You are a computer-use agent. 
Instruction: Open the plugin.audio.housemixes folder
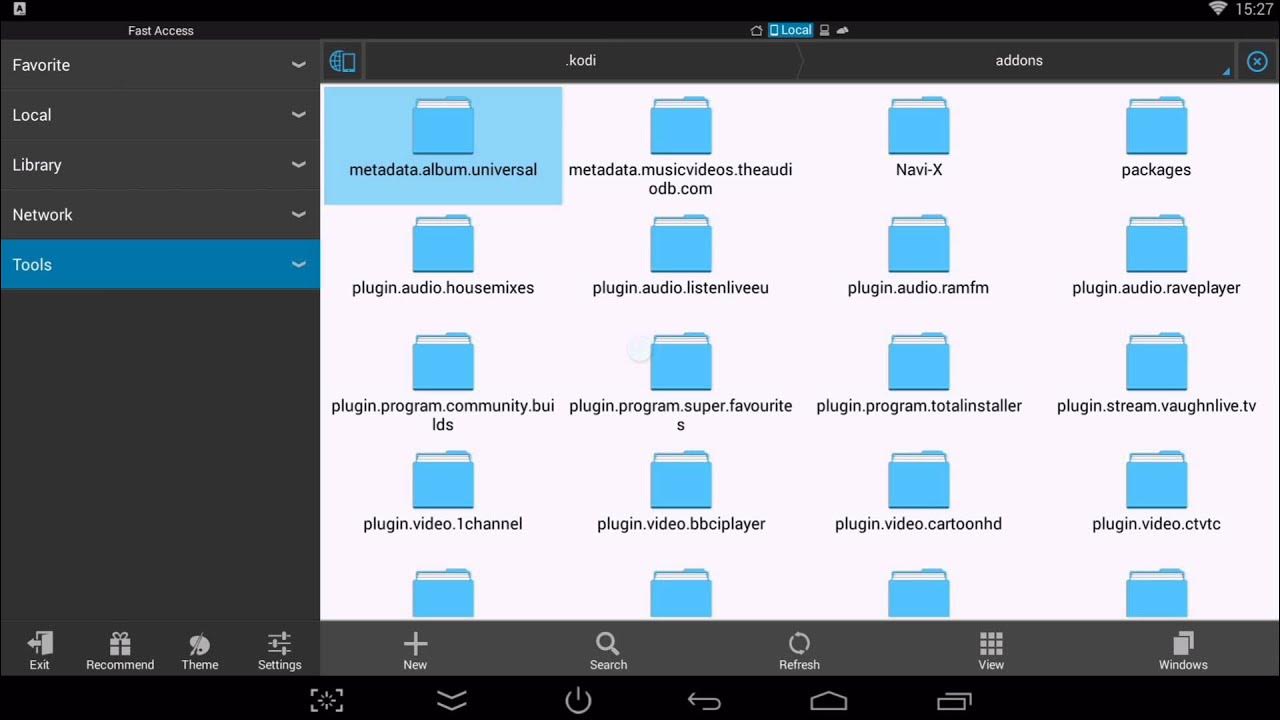443,255
